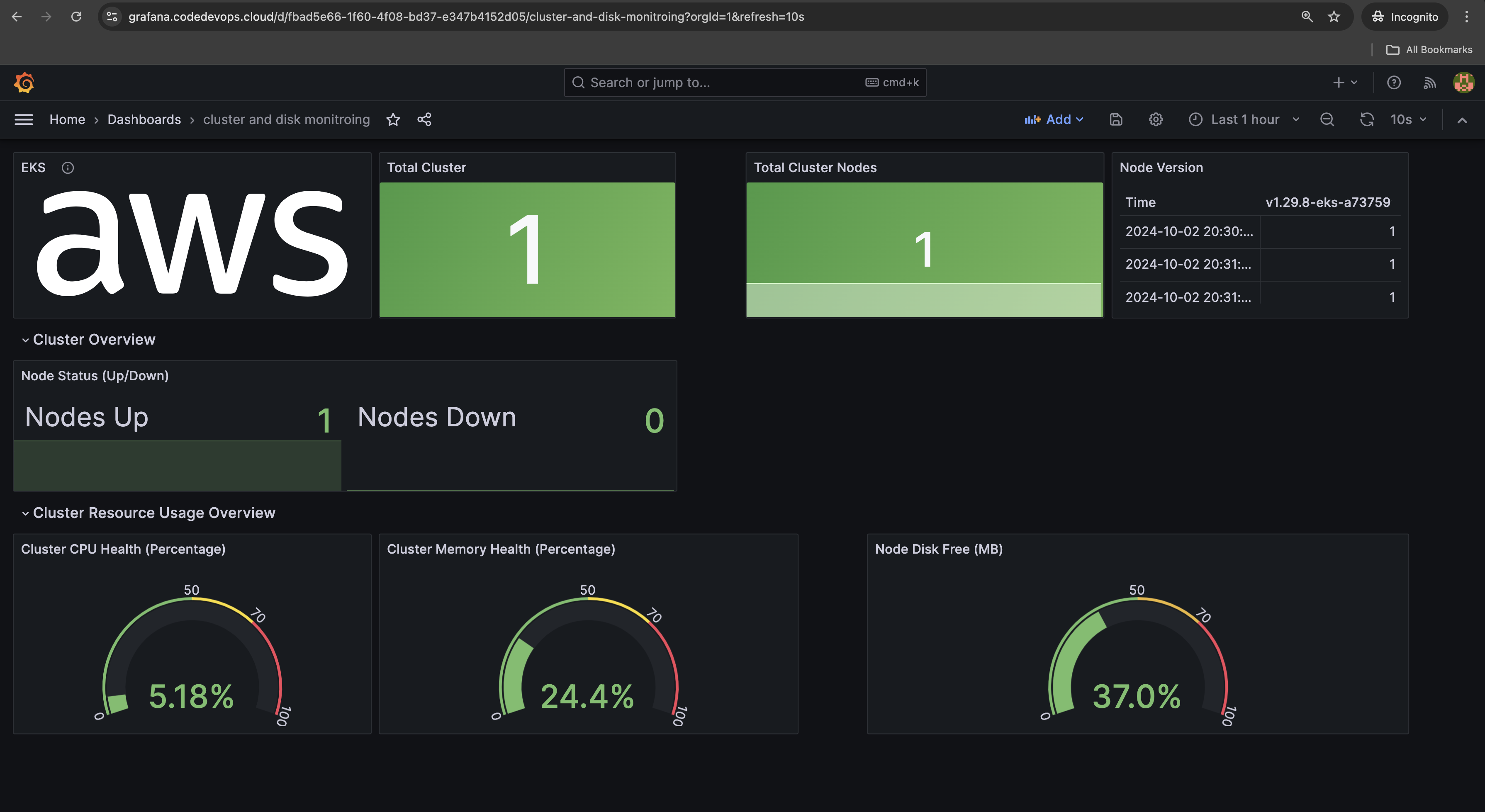
Task: Open Node Status (Up/Down) panel title
Action: tap(95, 376)
